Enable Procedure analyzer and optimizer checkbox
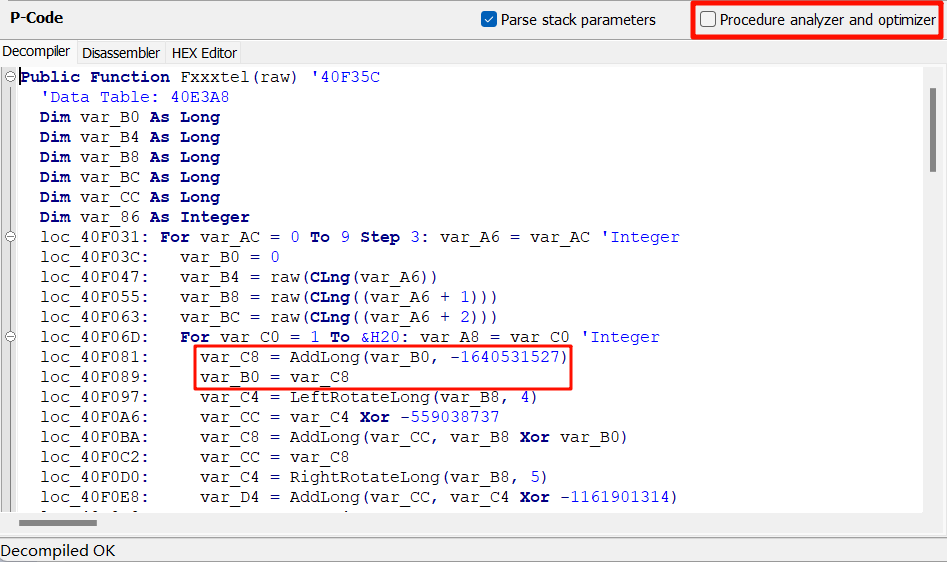947x562 pixels. (x=709, y=19)
